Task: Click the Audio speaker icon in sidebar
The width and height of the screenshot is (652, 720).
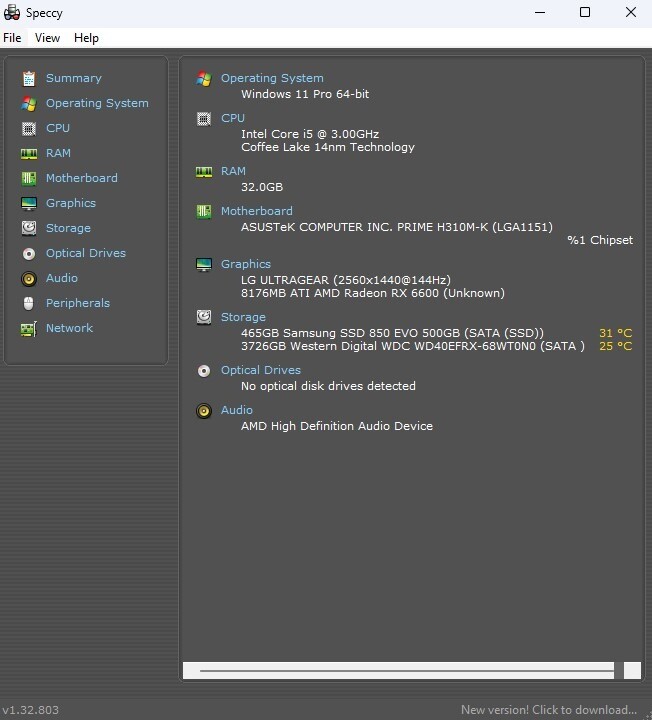Action: click(29, 278)
